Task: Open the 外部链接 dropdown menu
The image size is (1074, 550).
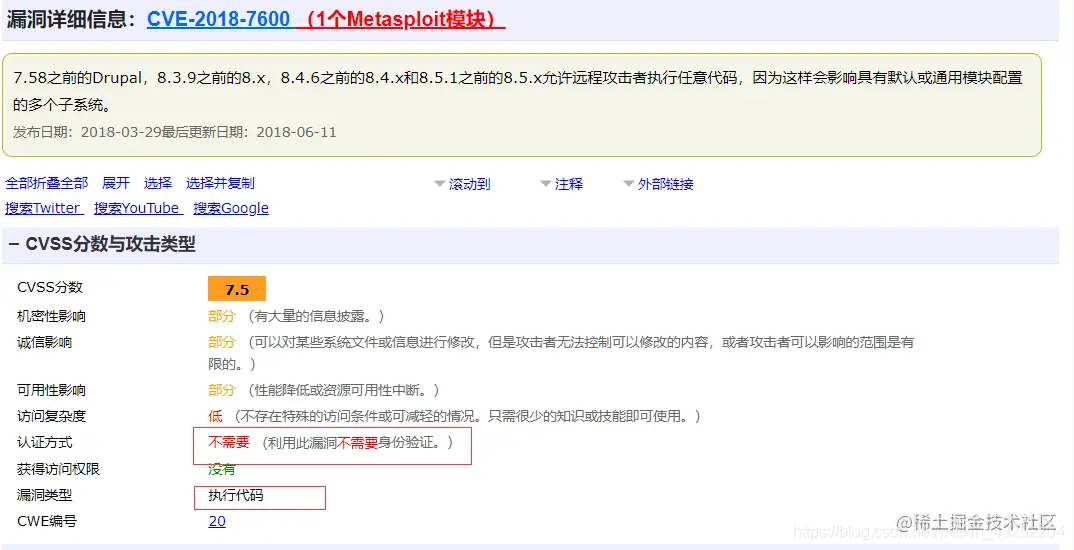Action: (x=658, y=184)
